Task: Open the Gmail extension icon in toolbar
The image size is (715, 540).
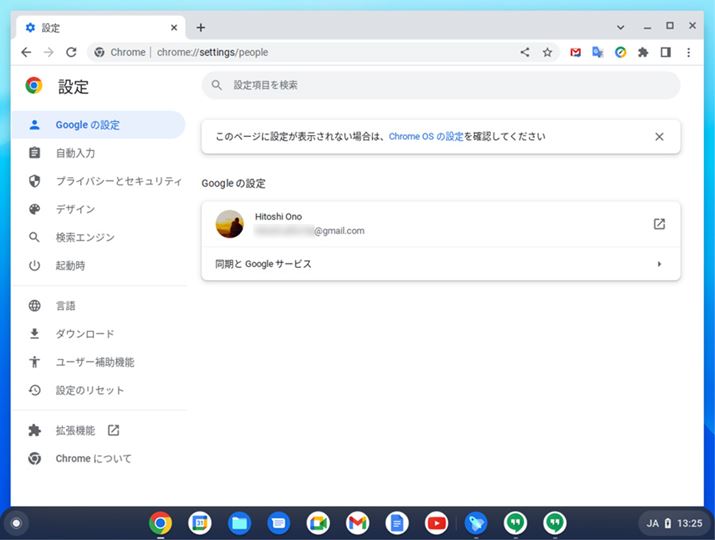Action: [x=575, y=52]
